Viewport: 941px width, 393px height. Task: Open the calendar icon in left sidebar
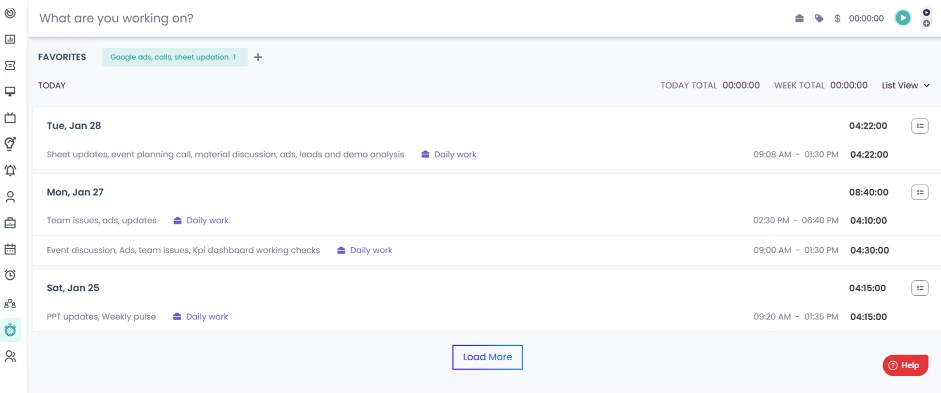point(10,249)
